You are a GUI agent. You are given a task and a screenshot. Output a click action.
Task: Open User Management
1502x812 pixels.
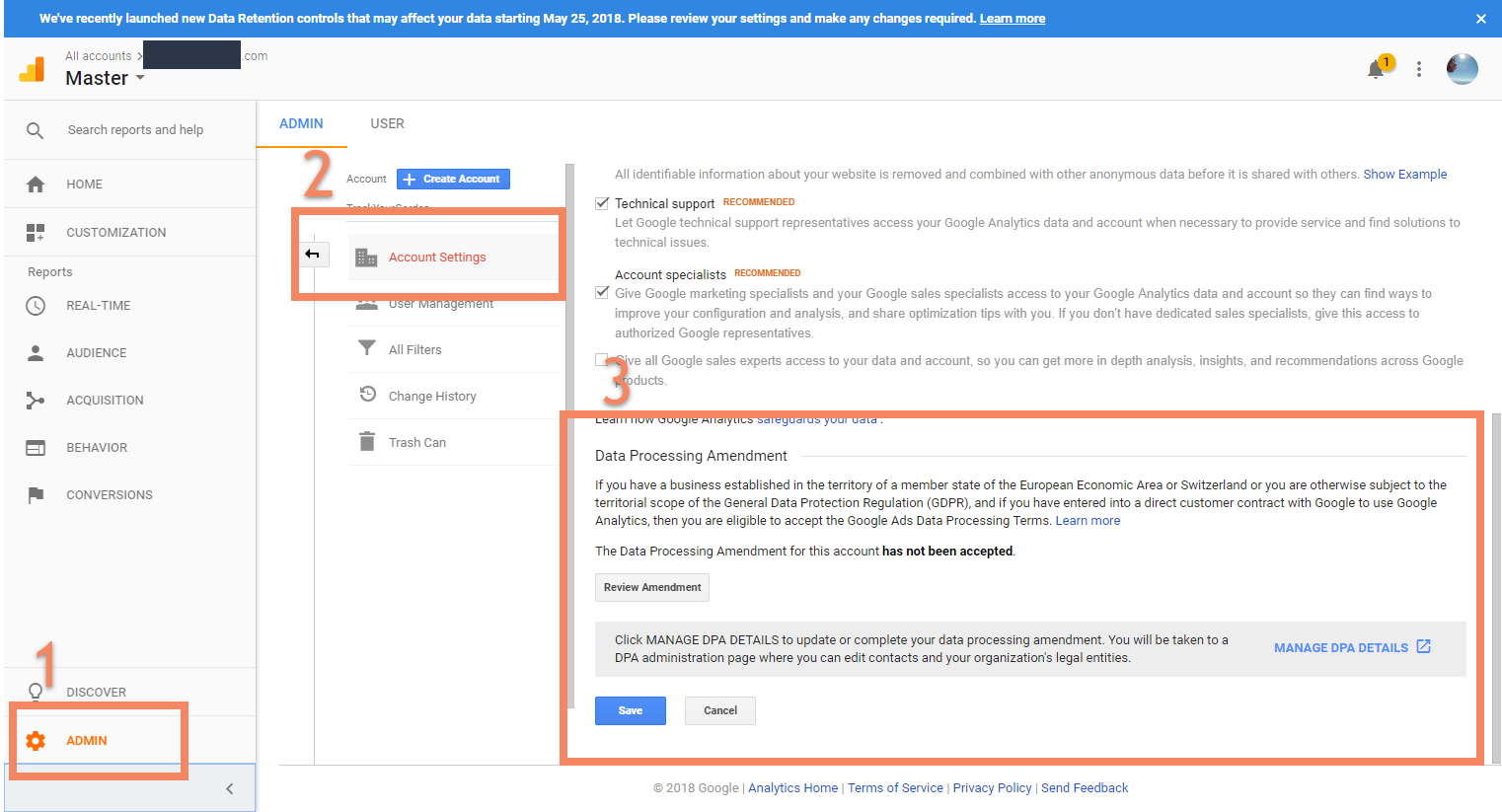[x=440, y=304]
